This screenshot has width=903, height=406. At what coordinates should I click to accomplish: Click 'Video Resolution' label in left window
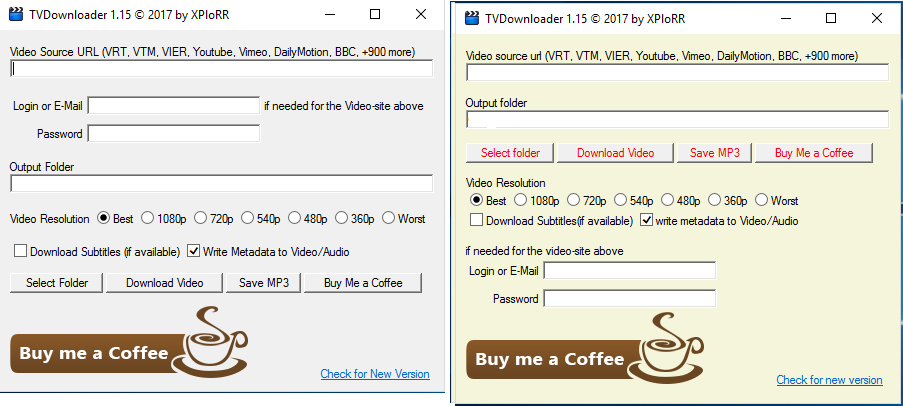[50, 219]
